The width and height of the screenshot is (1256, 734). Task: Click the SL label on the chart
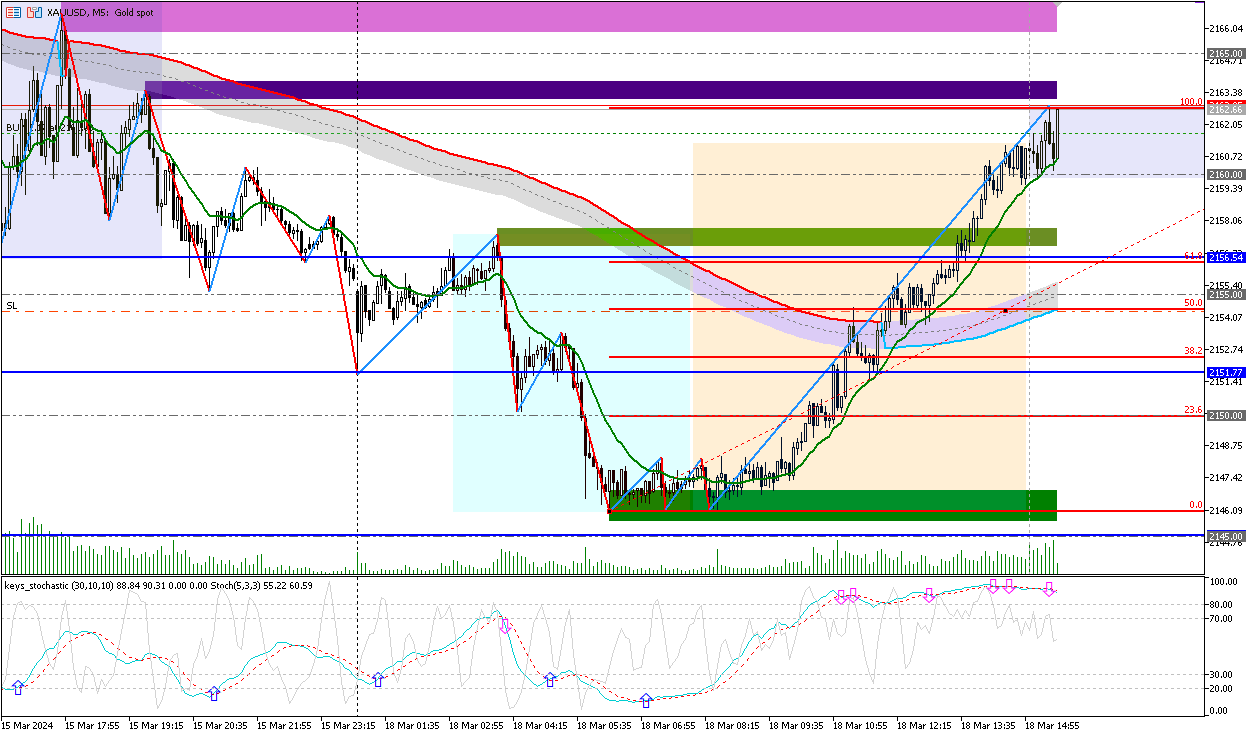point(12,305)
